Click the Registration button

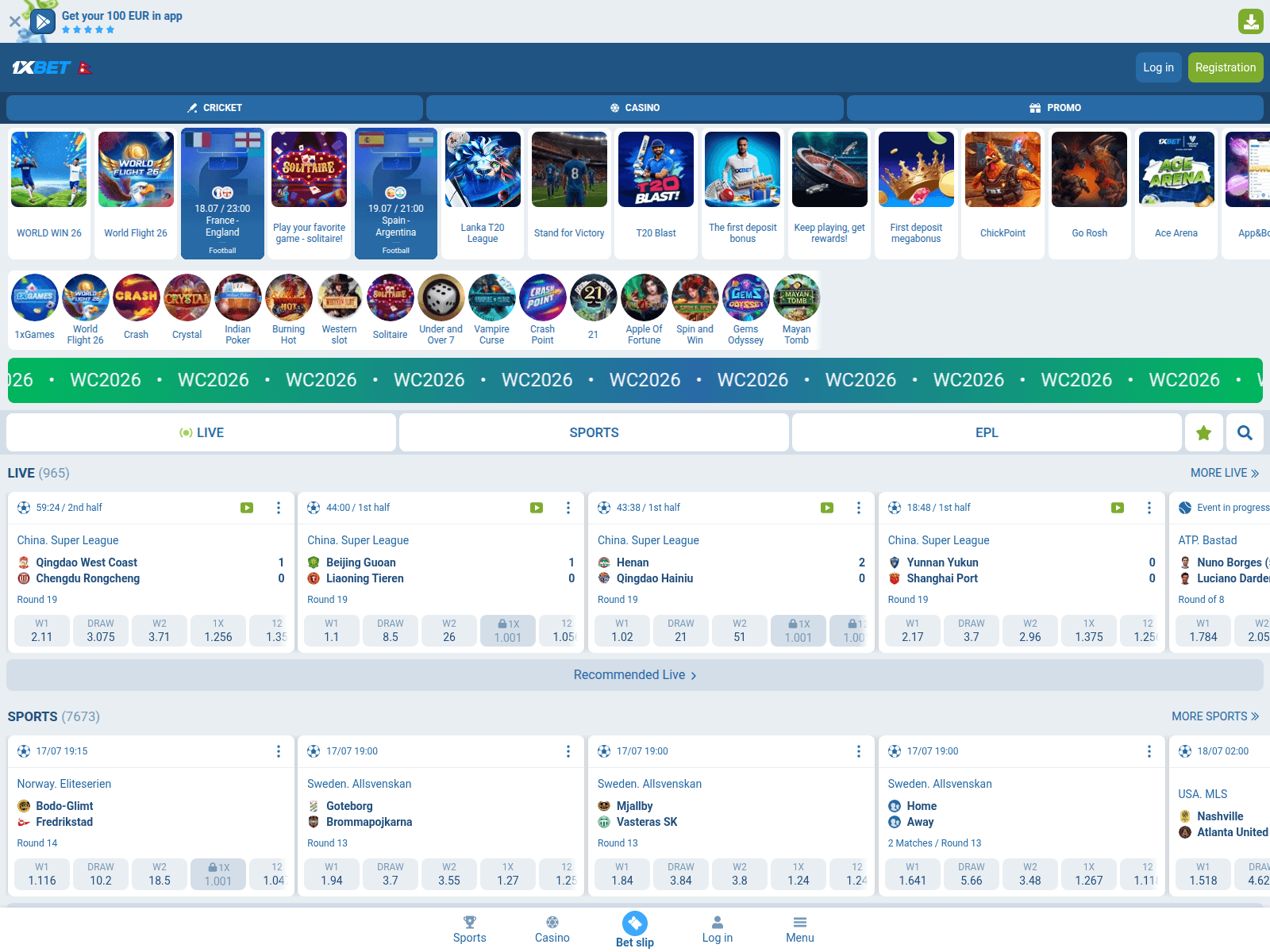pyautogui.click(x=1226, y=67)
